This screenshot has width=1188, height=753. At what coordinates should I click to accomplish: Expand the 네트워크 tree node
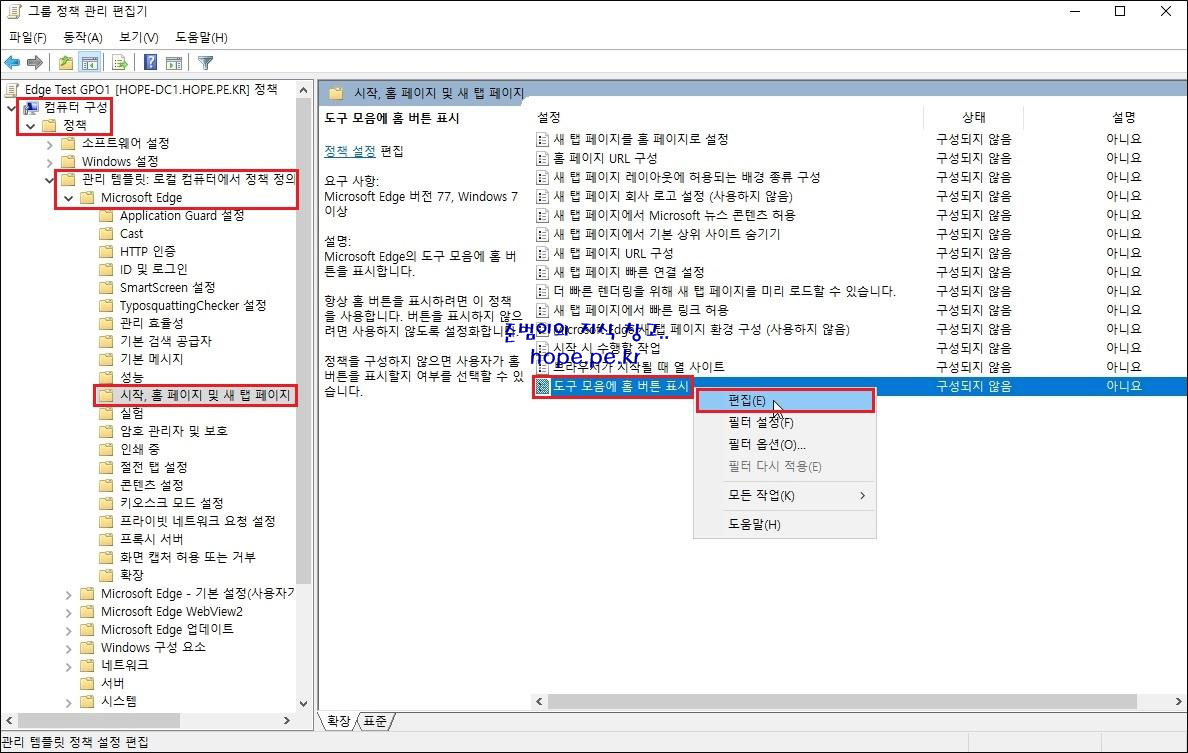pos(68,667)
